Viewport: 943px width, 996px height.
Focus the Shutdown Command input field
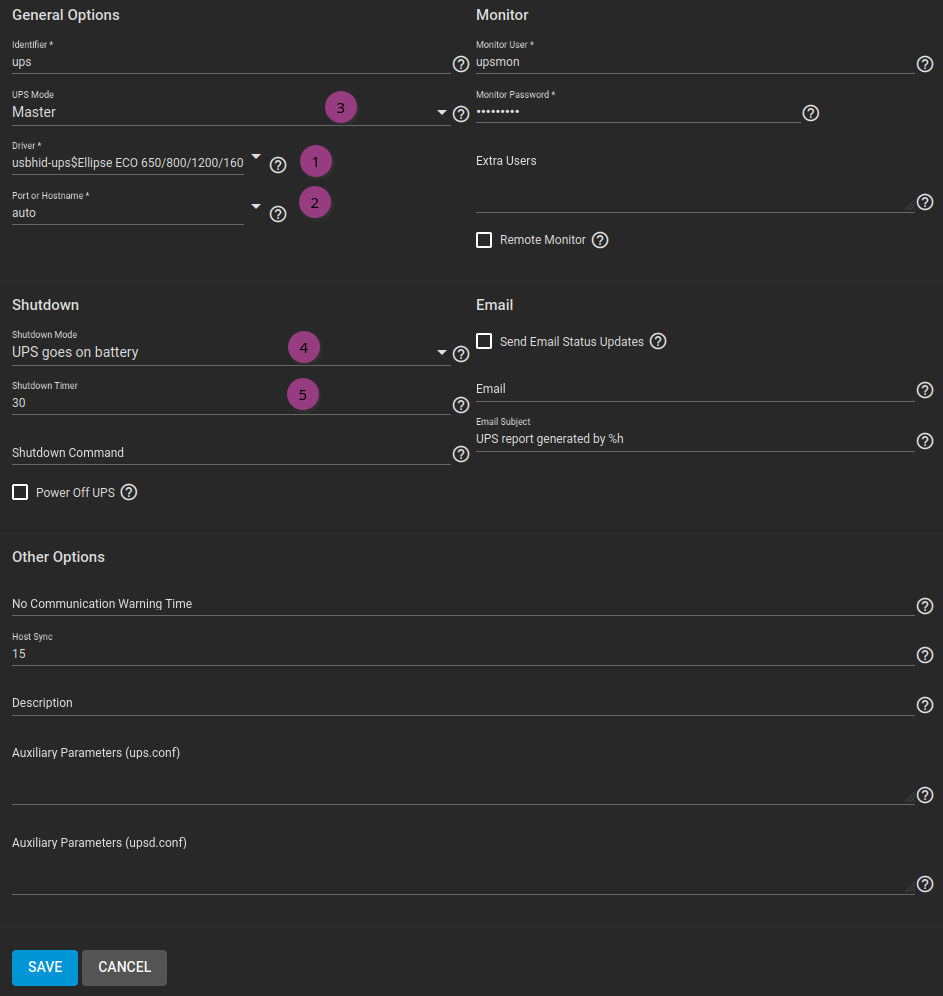point(231,453)
